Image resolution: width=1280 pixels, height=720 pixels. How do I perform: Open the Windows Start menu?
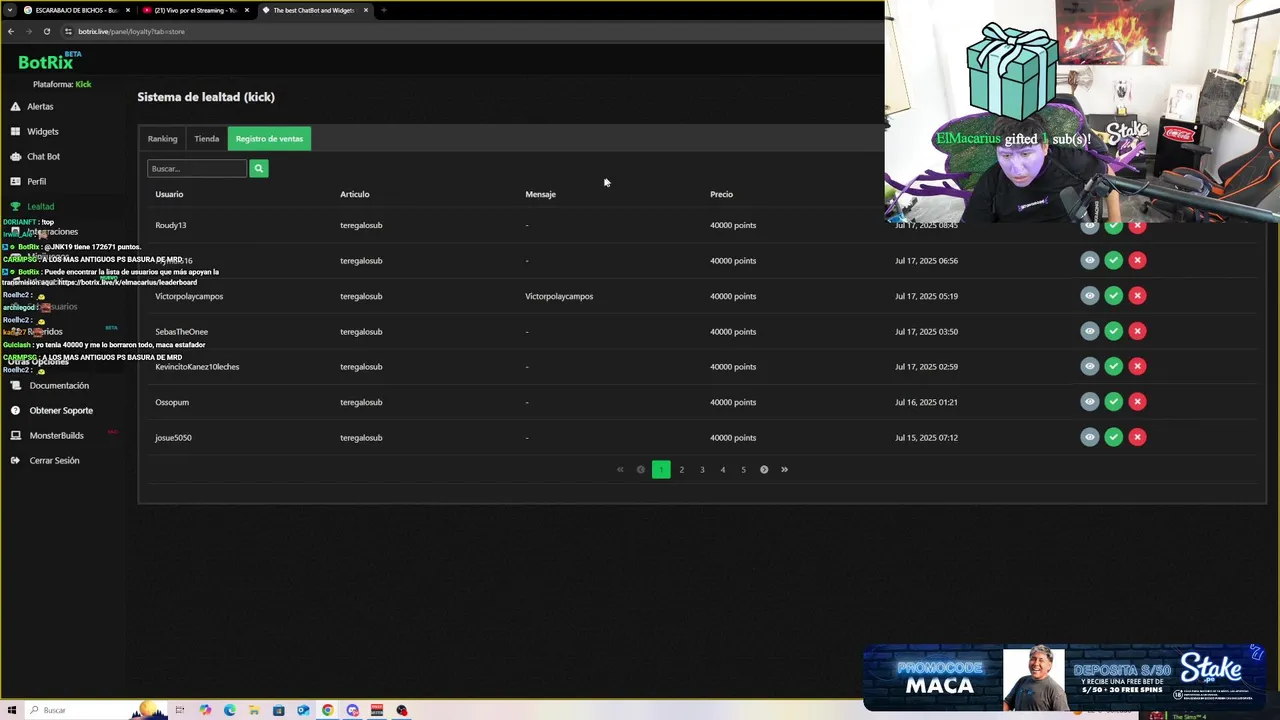coord(12,710)
